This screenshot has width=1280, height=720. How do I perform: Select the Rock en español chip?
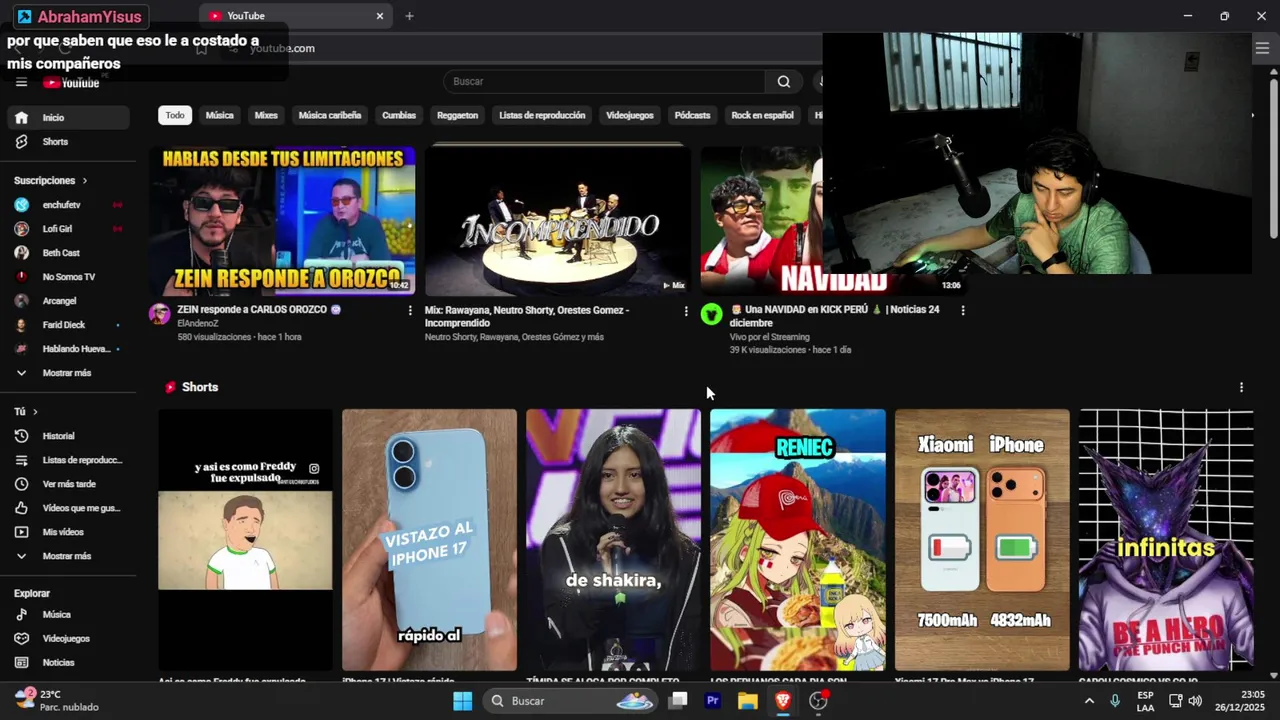tap(762, 115)
